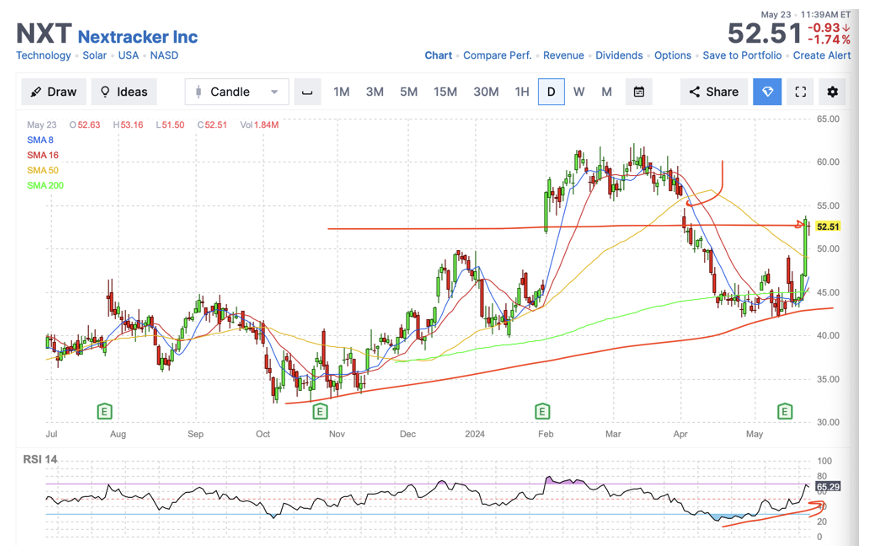
Task: Open the Draw tool
Action: coord(53,92)
